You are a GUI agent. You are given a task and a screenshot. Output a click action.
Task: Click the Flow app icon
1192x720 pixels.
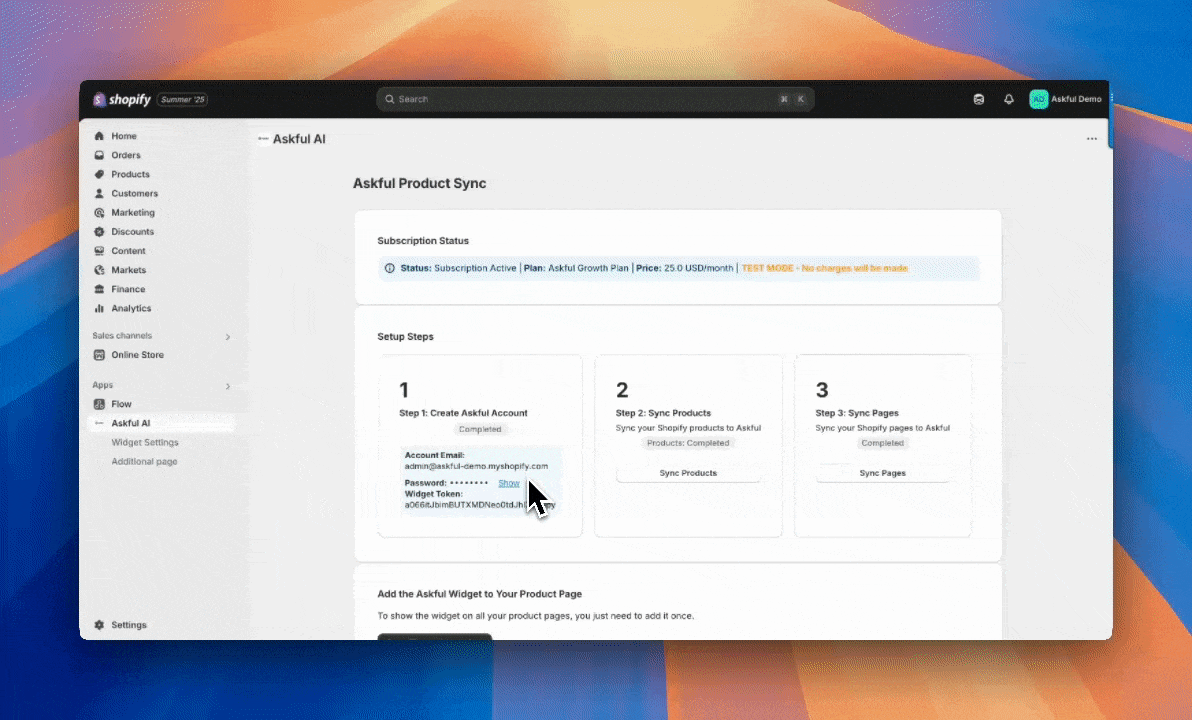coord(99,404)
